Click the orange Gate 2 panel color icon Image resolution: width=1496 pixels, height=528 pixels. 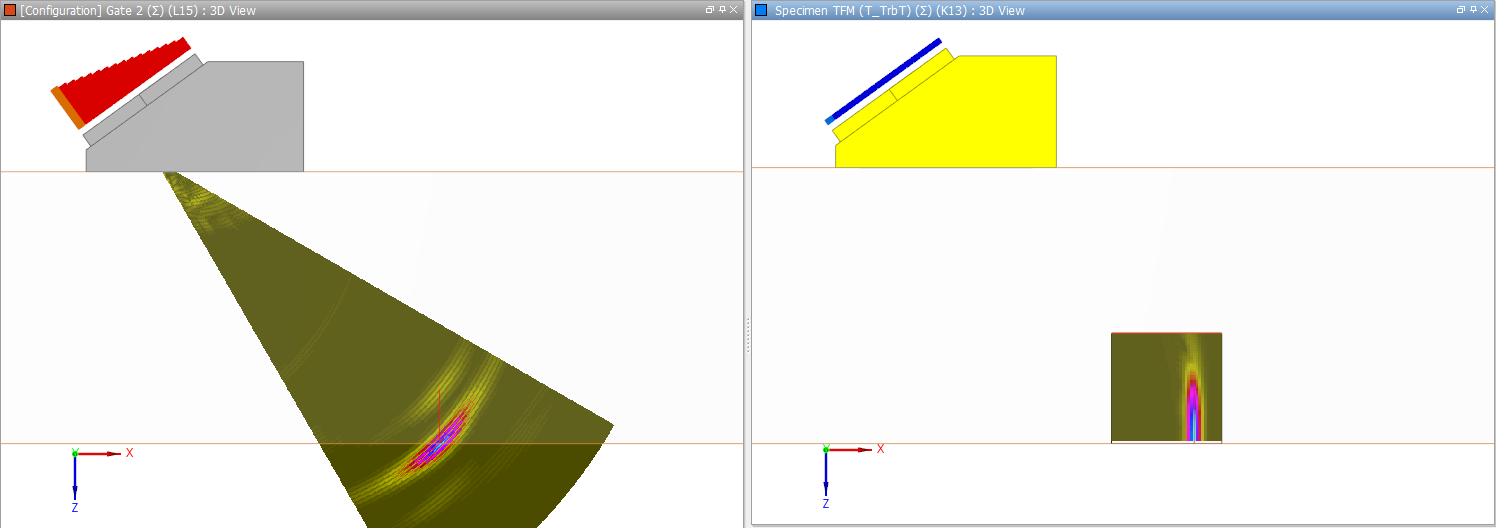pos(10,10)
